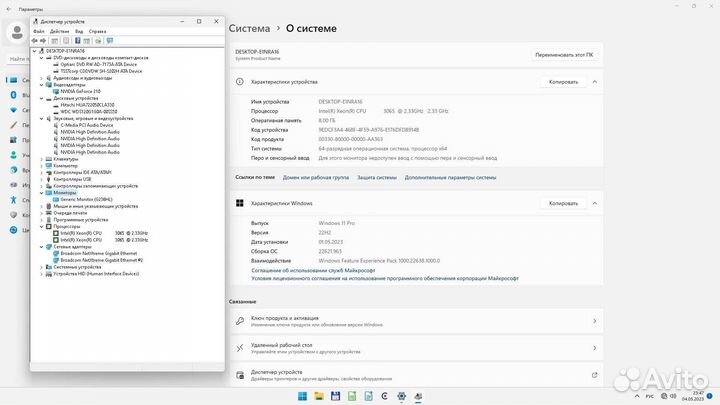This screenshot has height=405, width=720.
Task: Open 'Диспетчер устройств' row in Settings
Action: pyautogui.click(x=416, y=375)
